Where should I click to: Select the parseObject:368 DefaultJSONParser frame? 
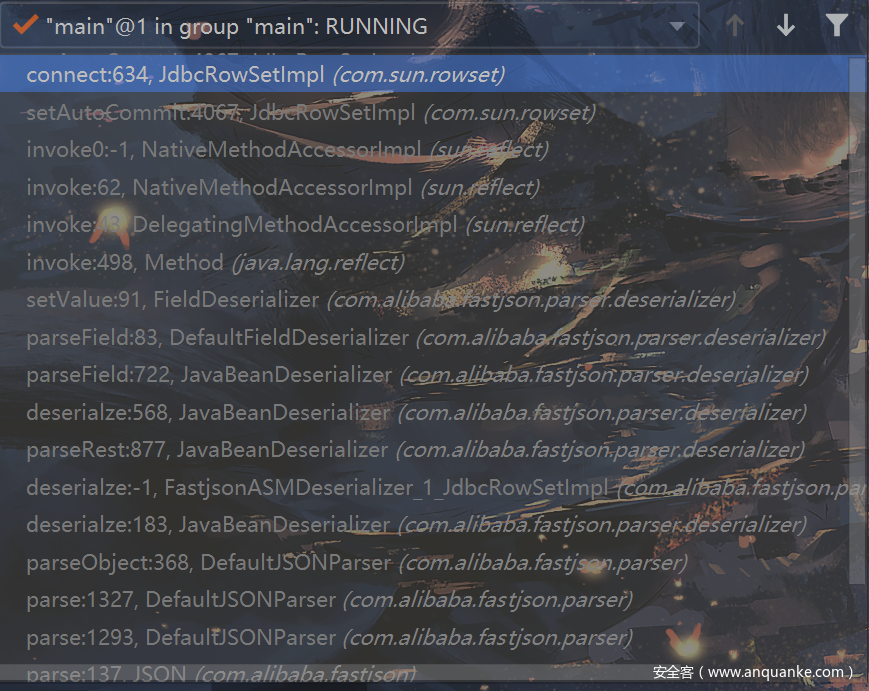coord(424,563)
